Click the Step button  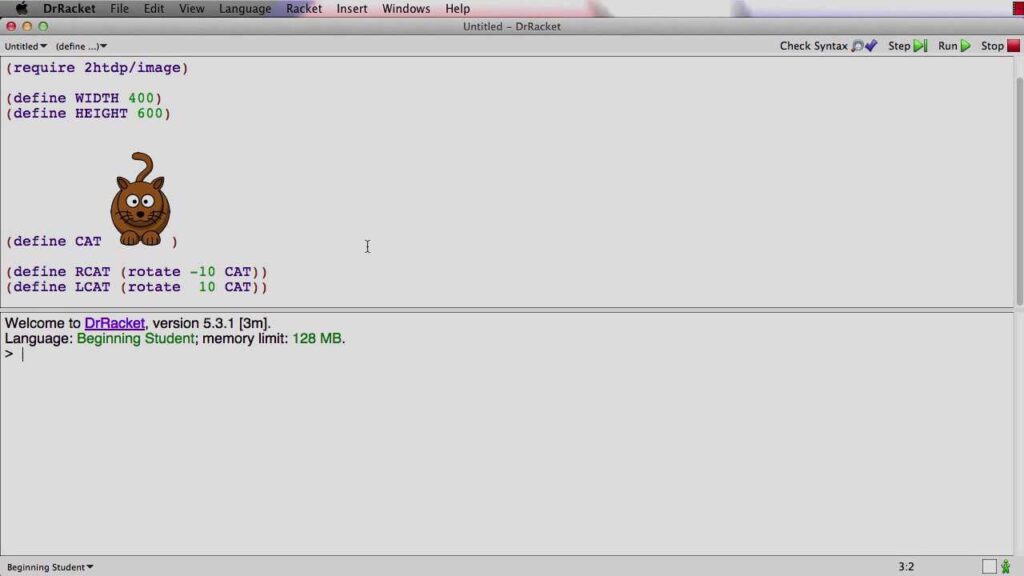click(x=907, y=46)
